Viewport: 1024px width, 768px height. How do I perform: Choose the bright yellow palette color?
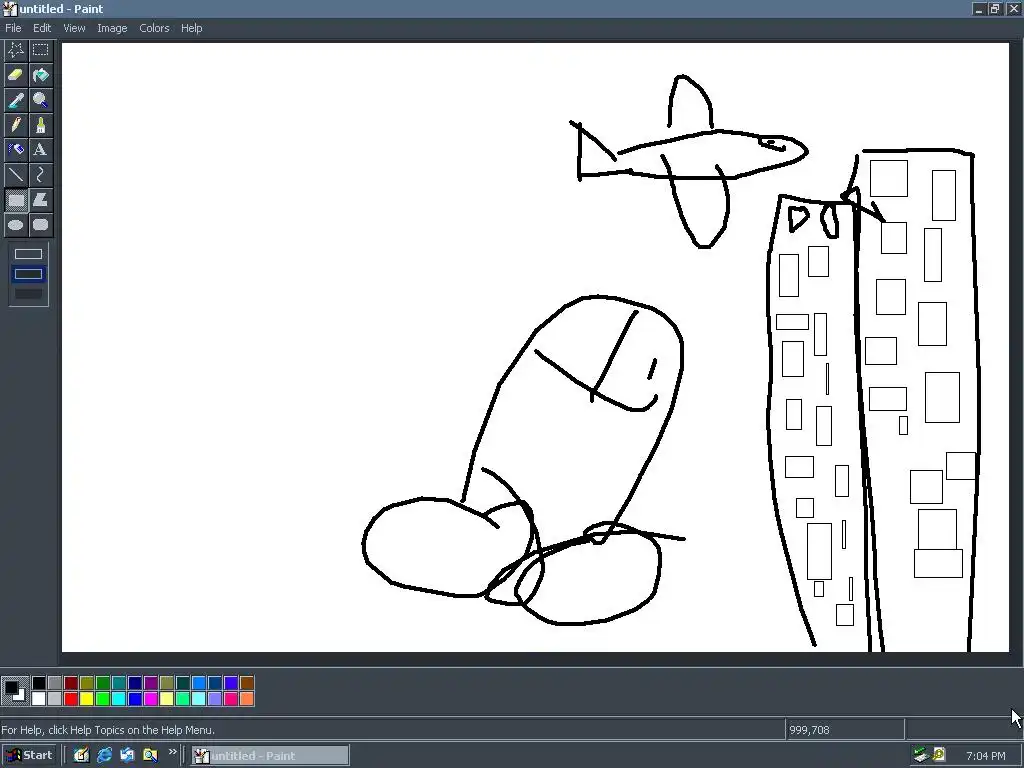(87, 699)
